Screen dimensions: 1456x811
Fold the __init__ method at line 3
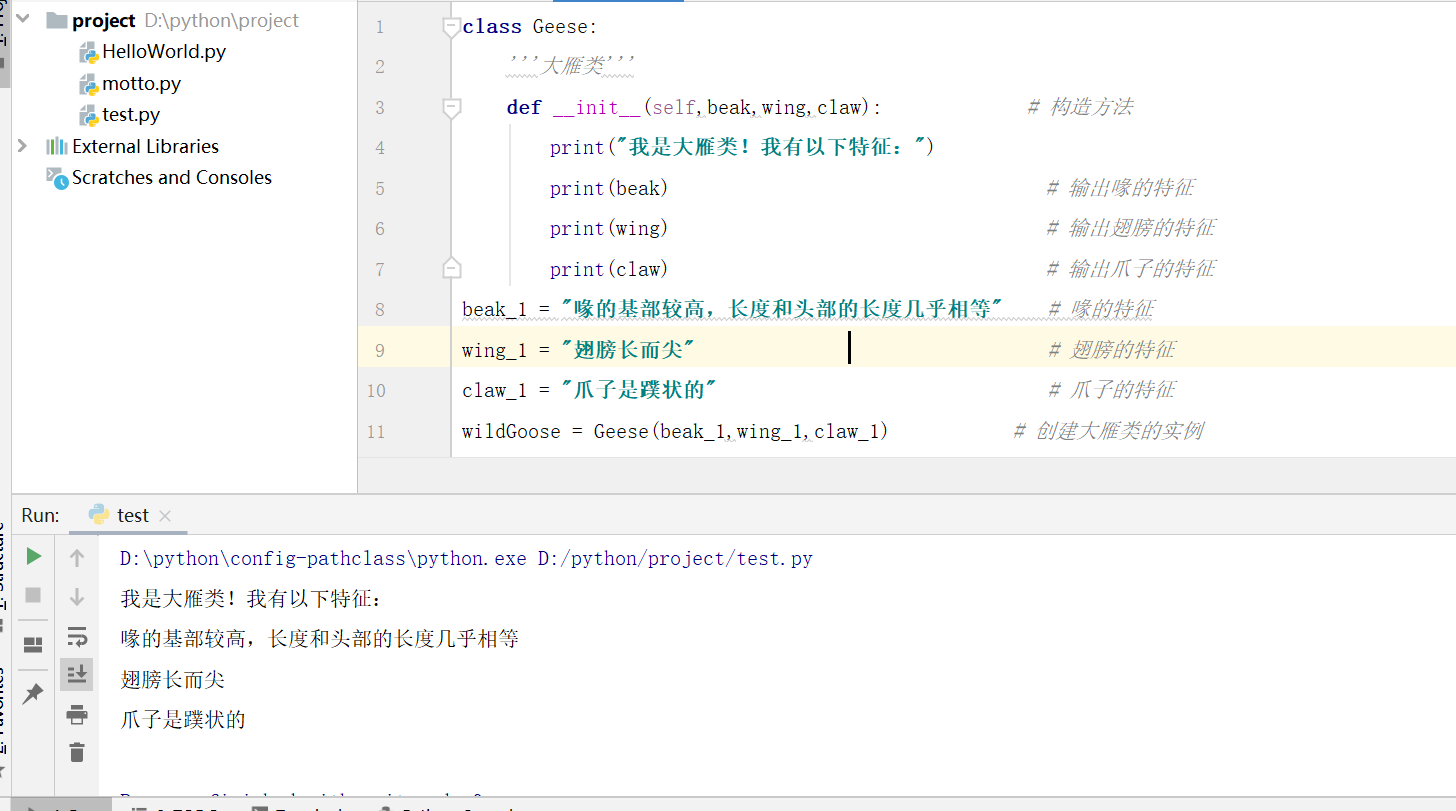click(x=451, y=108)
